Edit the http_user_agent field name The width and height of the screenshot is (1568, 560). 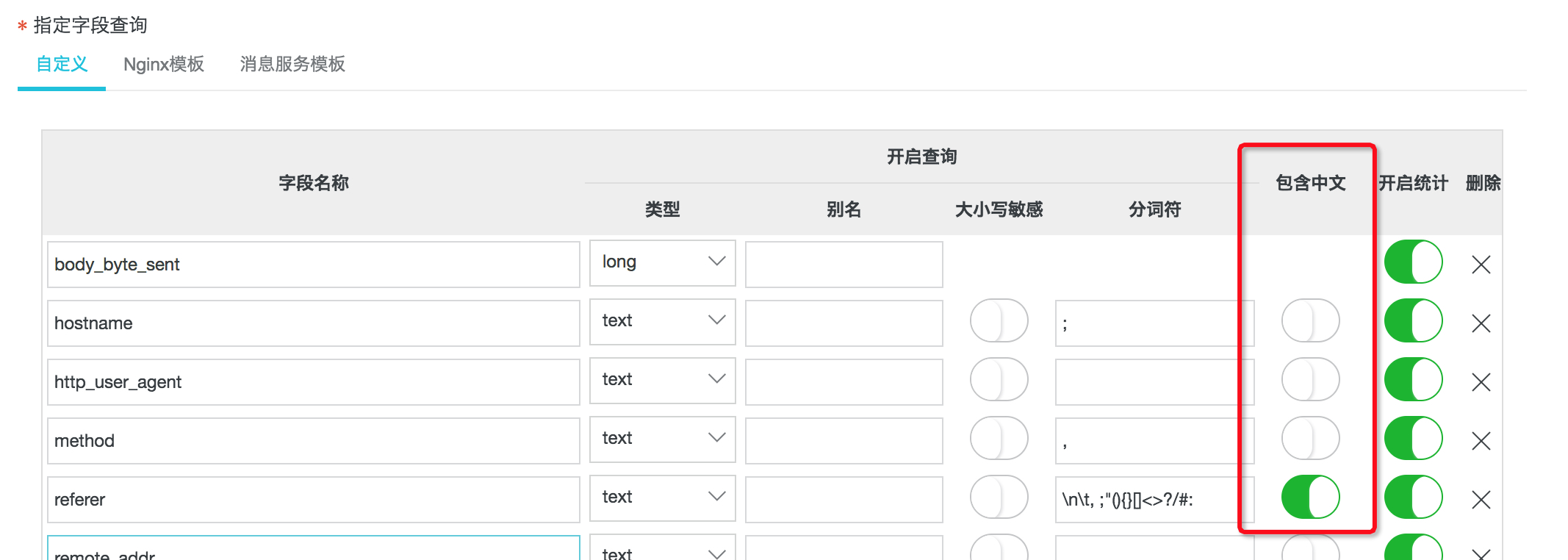pyautogui.click(x=314, y=382)
